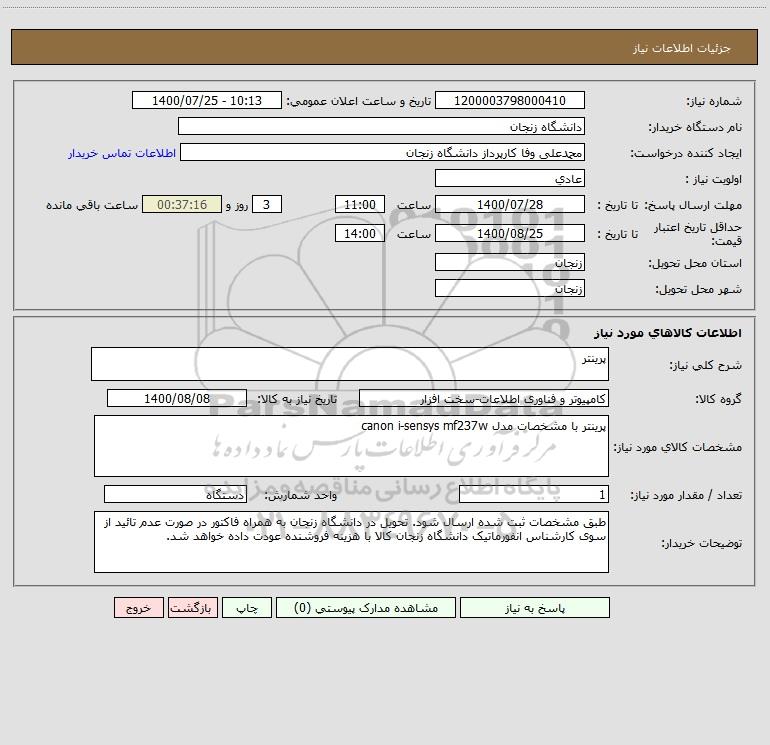The image size is (770, 745).
Task: Click the پاسخ به نیاز button
Action: (x=535, y=607)
